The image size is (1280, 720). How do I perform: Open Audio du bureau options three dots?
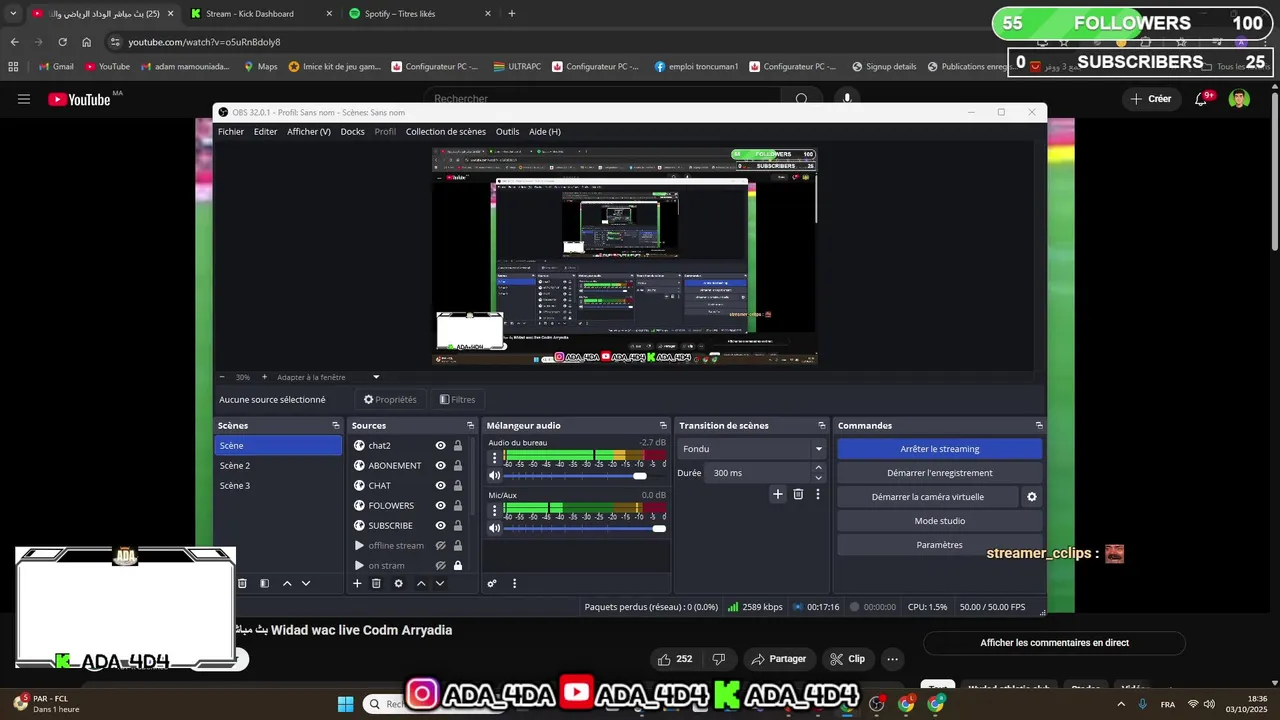(x=494, y=458)
